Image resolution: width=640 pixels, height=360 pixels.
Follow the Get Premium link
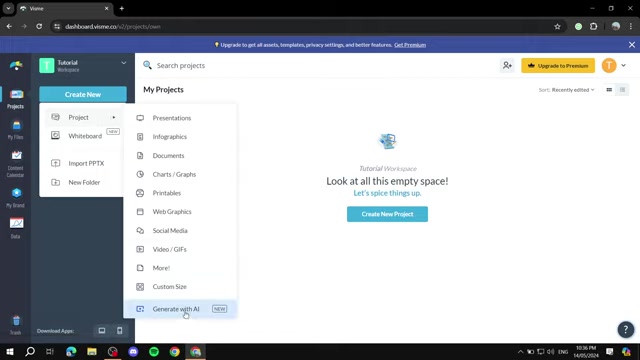coord(410,45)
